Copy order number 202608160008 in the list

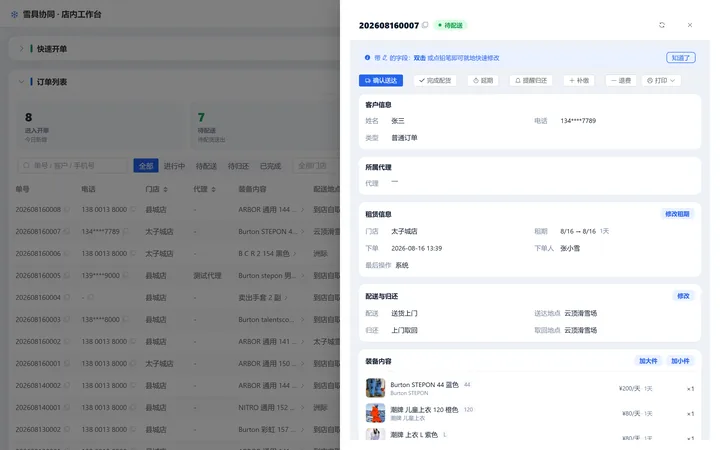point(67,209)
